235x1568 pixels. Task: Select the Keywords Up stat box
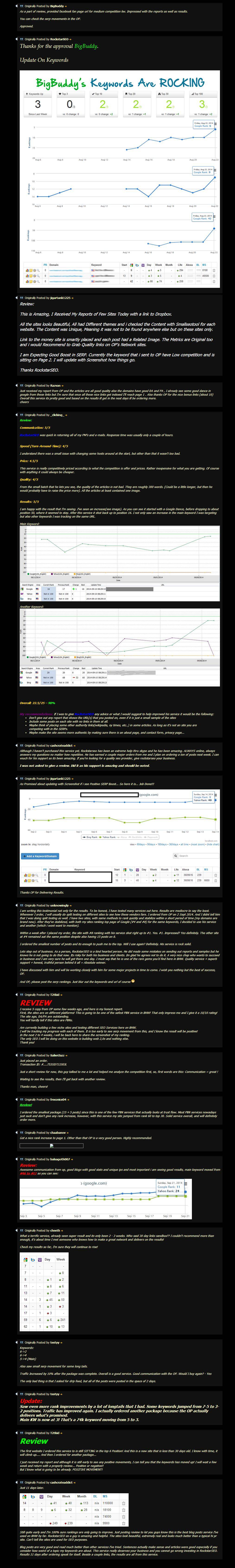(x=37, y=104)
